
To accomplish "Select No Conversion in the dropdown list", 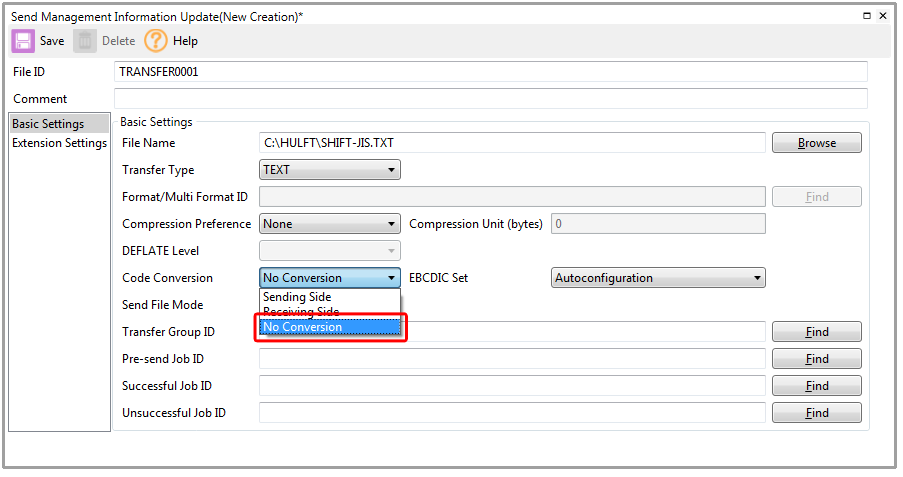I will click(x=303, y=327).
